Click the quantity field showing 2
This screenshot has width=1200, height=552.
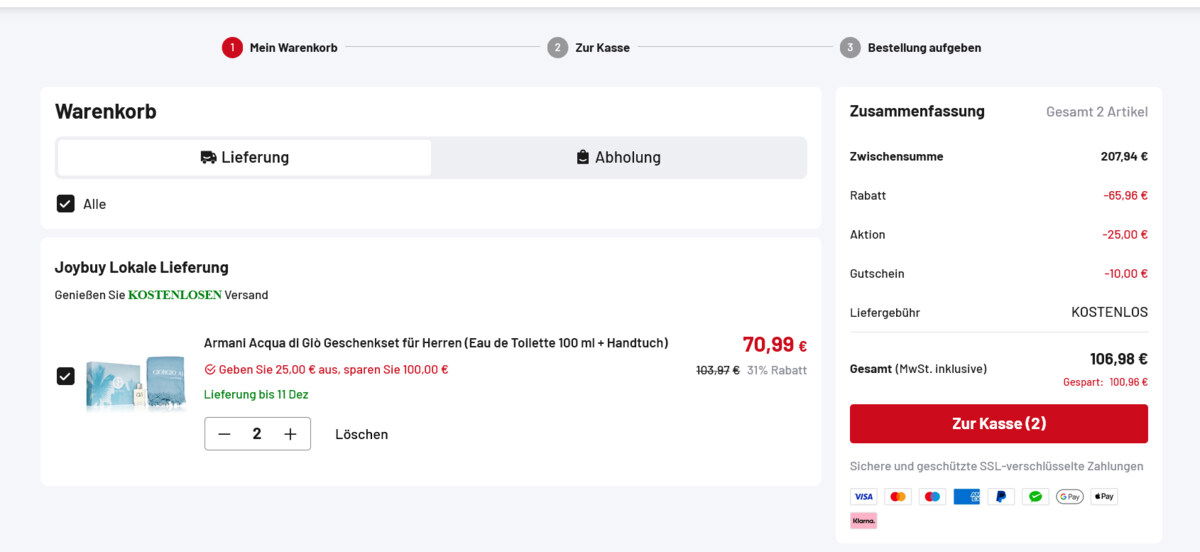(x=257, y=434)
